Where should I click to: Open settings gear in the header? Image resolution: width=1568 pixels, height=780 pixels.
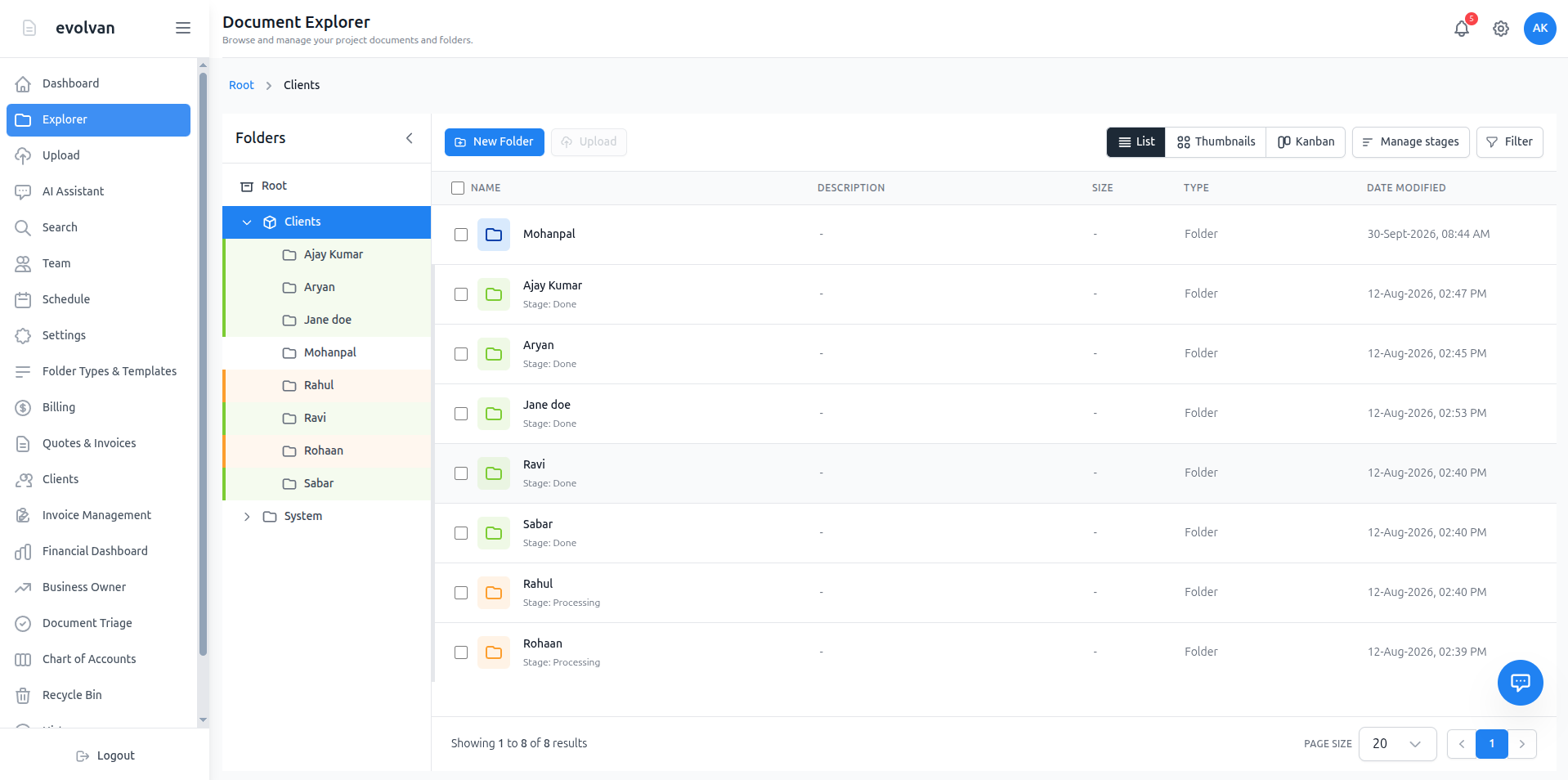(x=1501, y=29)
